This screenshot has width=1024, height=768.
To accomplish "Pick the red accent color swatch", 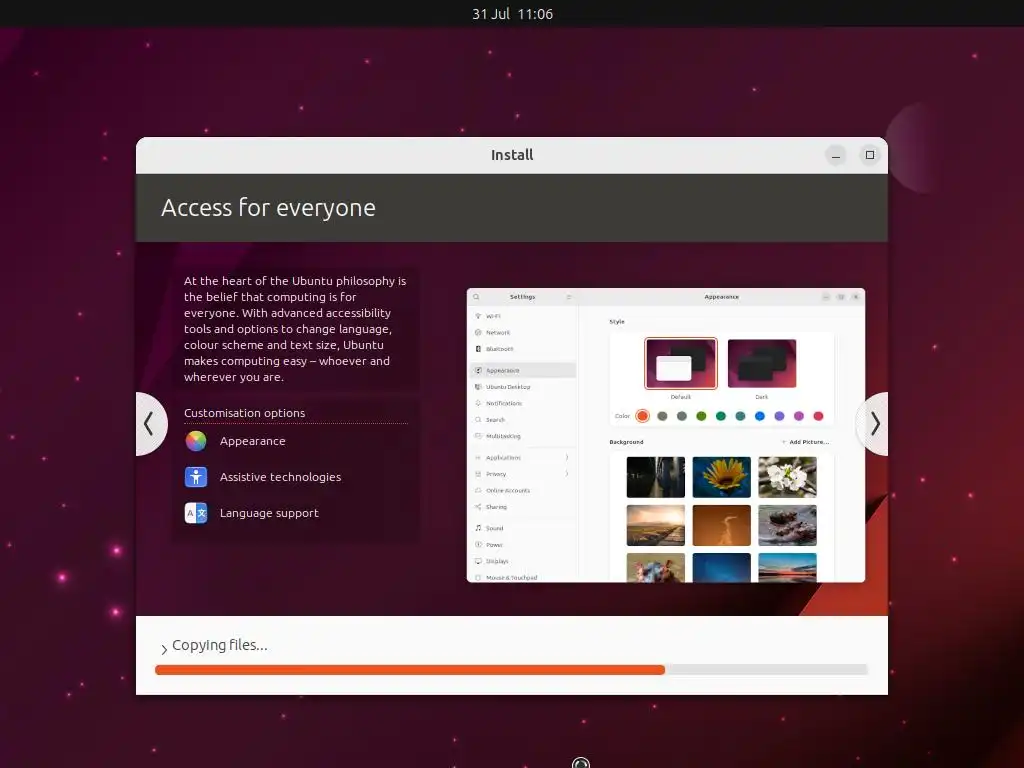I will 818,416.
